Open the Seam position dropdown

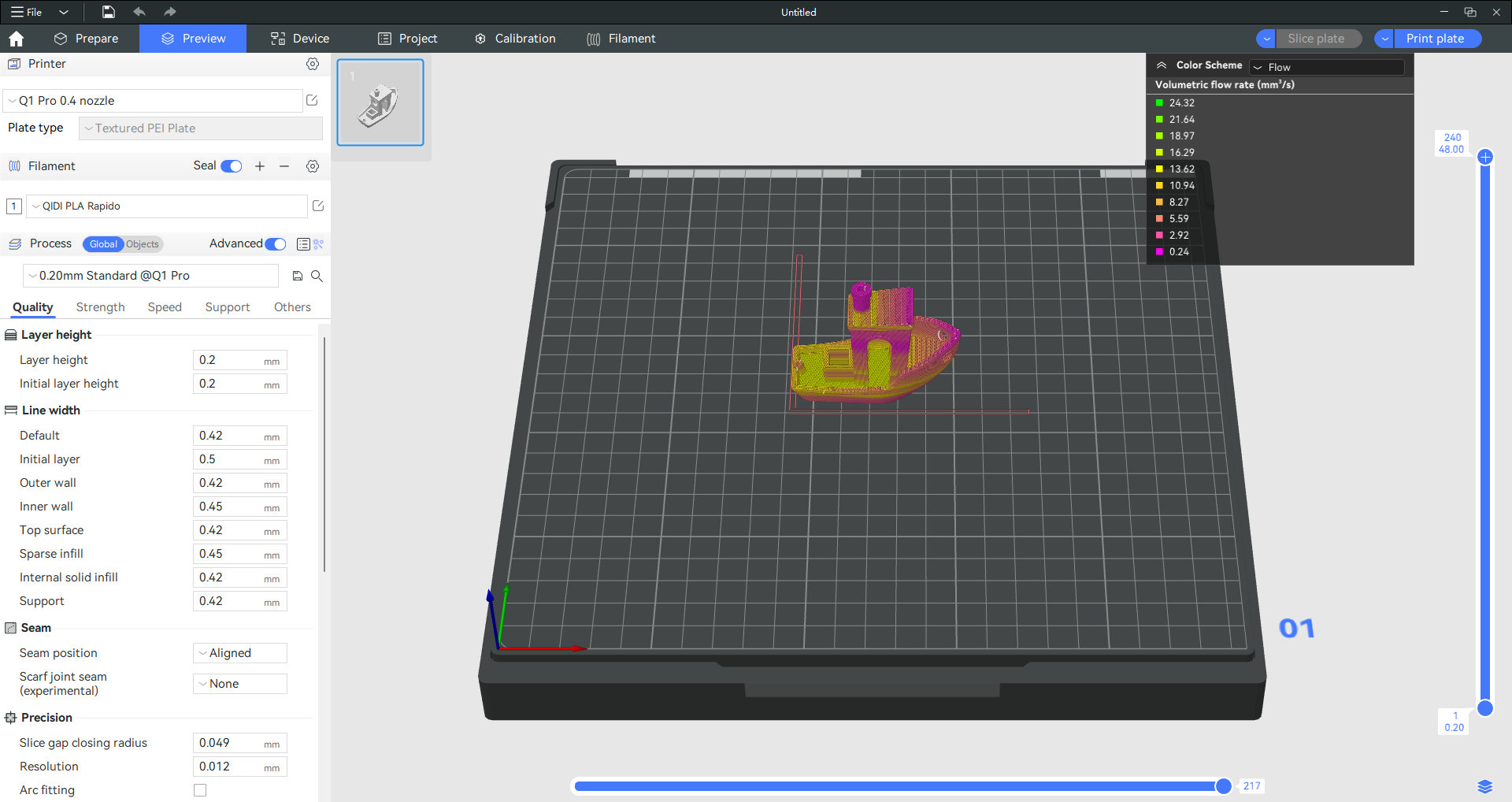coord(239,653)
